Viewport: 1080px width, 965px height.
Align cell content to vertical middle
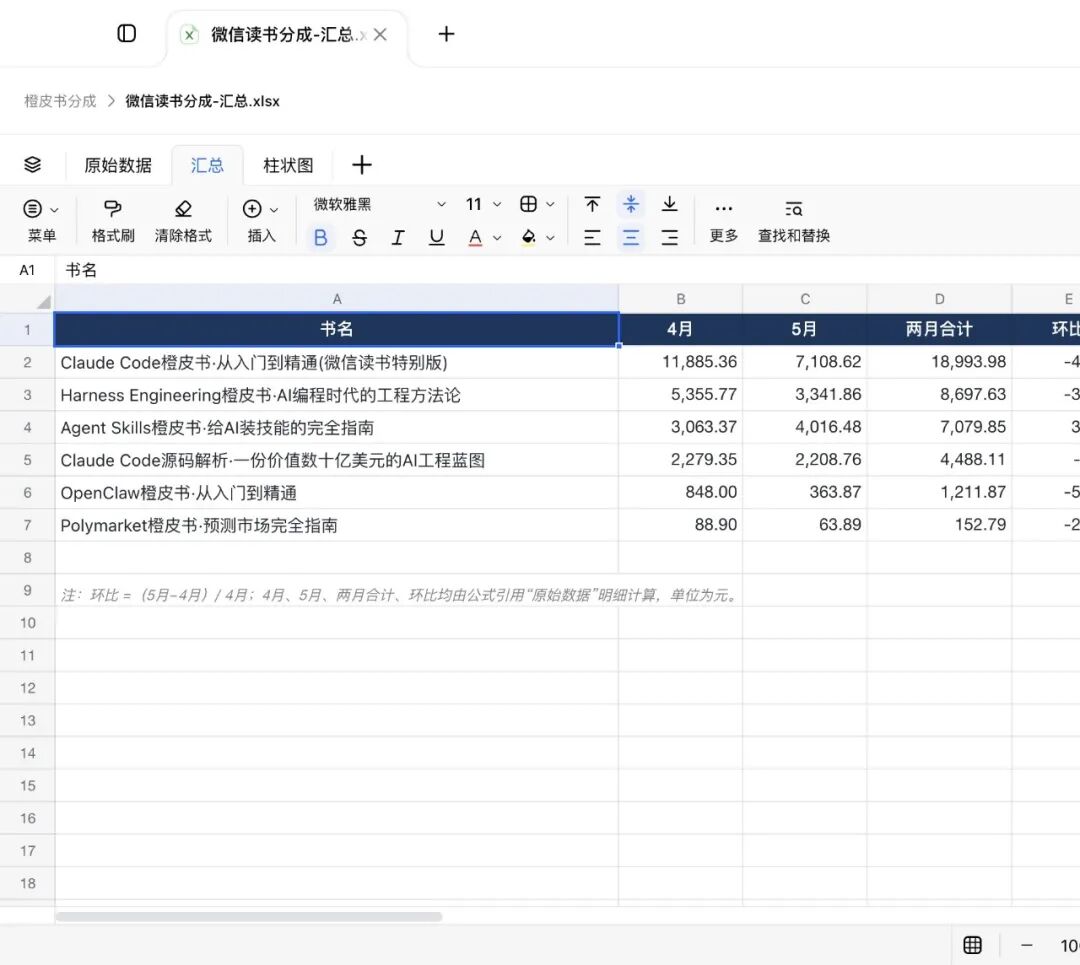[630, 204]
